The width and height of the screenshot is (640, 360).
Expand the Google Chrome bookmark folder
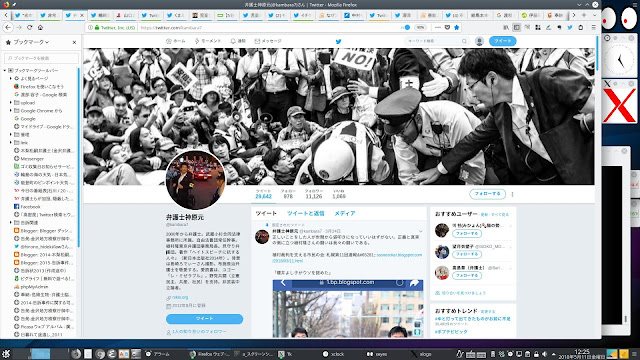(x=11, y=111)
